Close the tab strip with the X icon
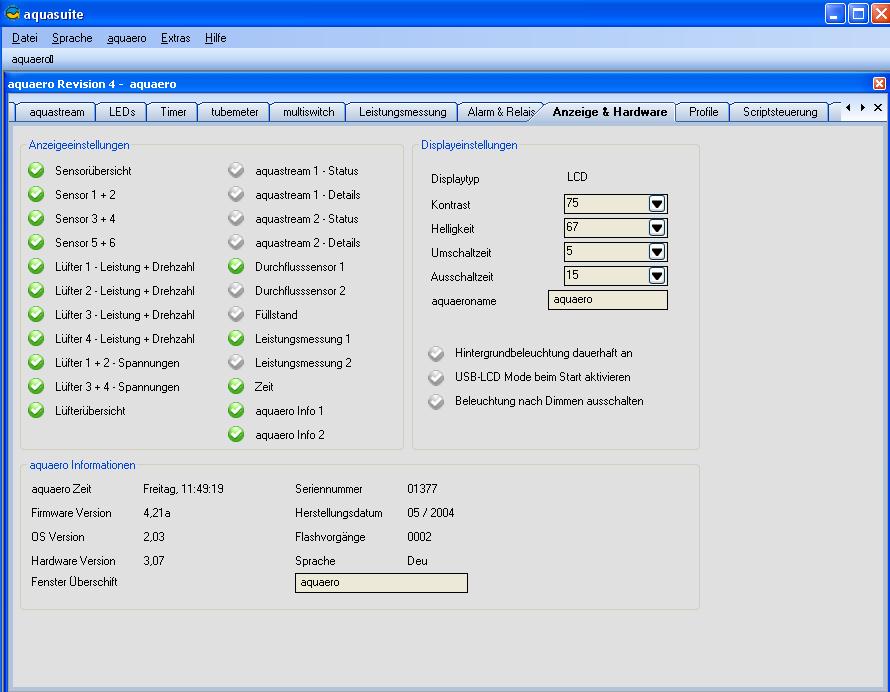Screen dimensions: 890x692 point(878,108)
